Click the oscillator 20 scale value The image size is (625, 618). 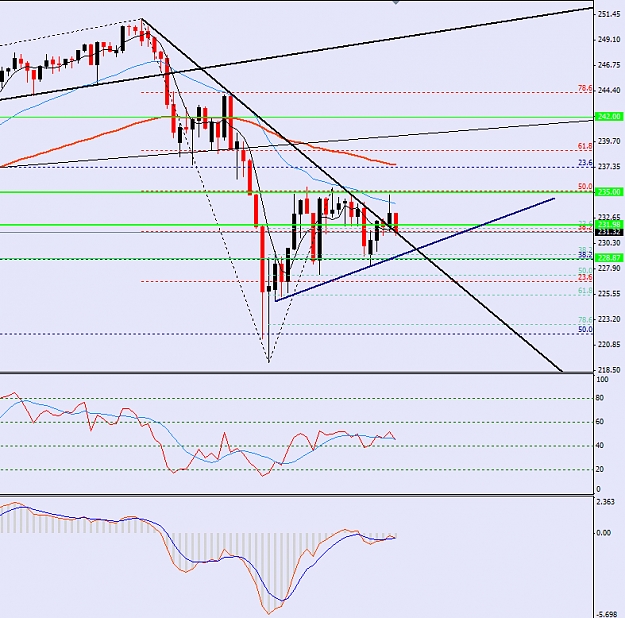[x=600, y=469]
